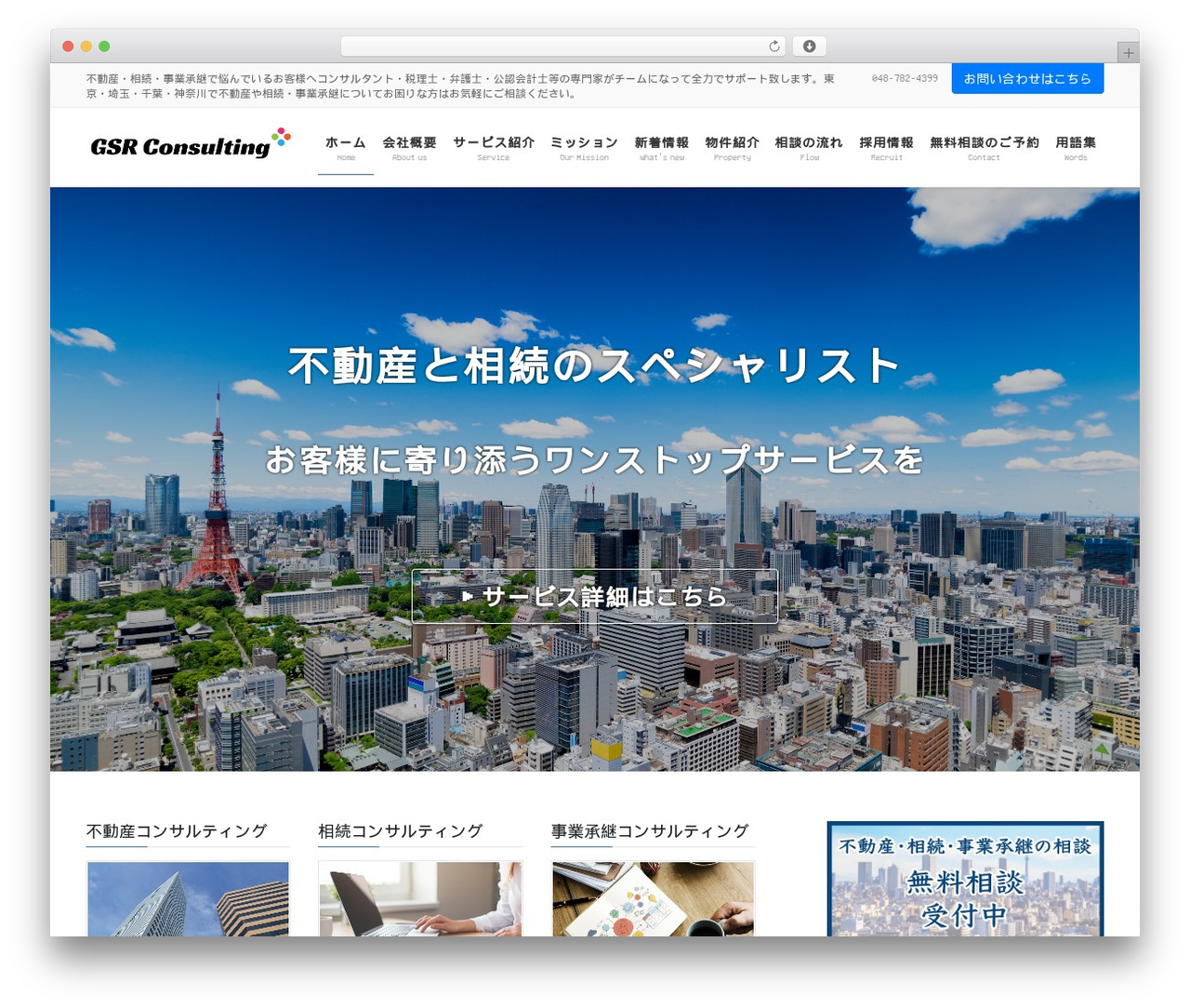Open the 新着情報 menu item
Viewport: 1190px width, 1008px height.
point(662,148)
